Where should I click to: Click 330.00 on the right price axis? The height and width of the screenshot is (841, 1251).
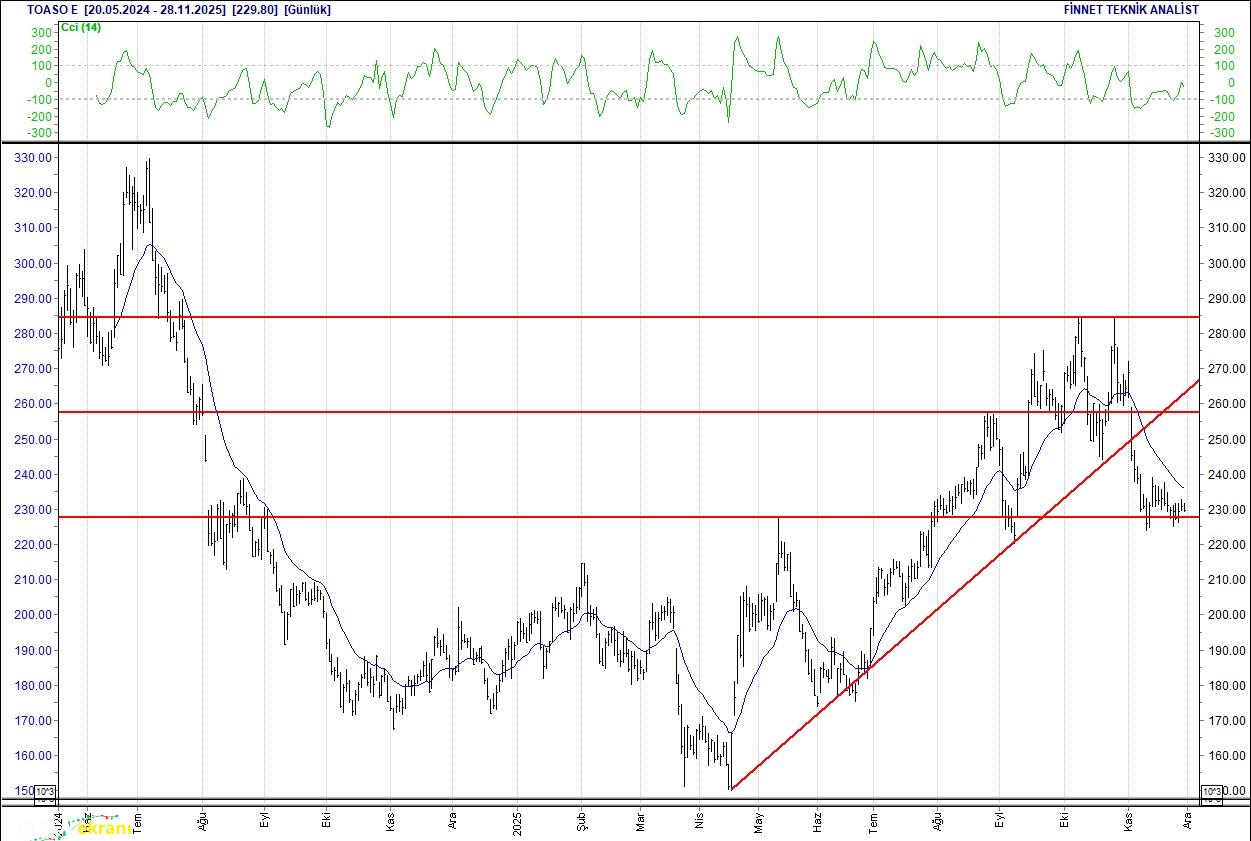click(x=1226, y=158)
